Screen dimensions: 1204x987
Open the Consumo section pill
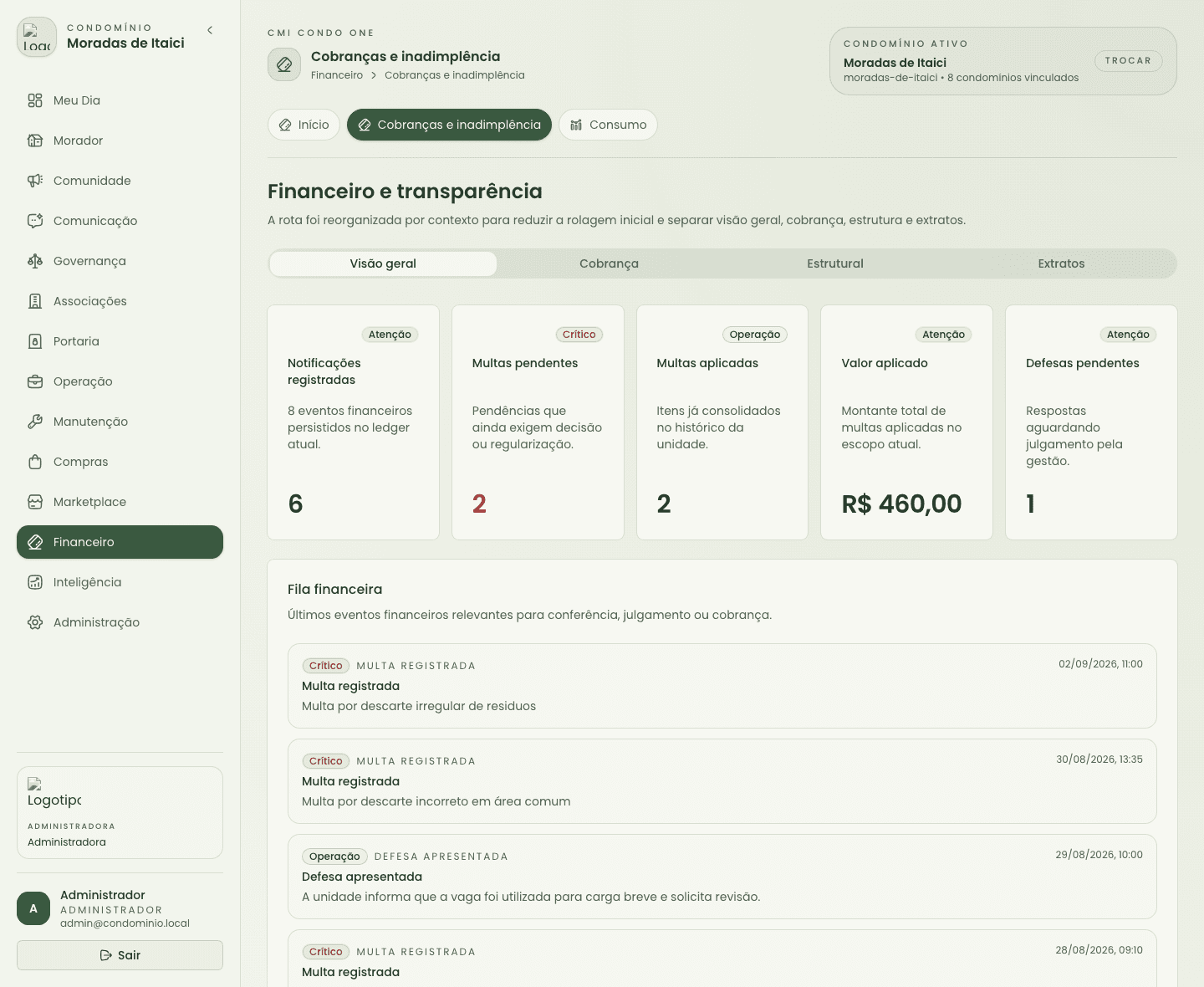(x=608, y=125)
